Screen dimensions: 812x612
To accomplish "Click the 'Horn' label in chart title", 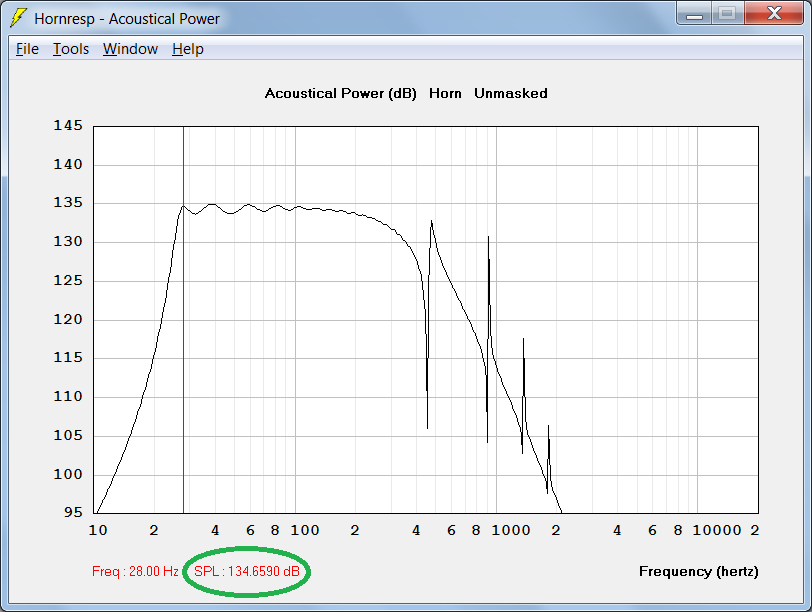I will [445, 94].
